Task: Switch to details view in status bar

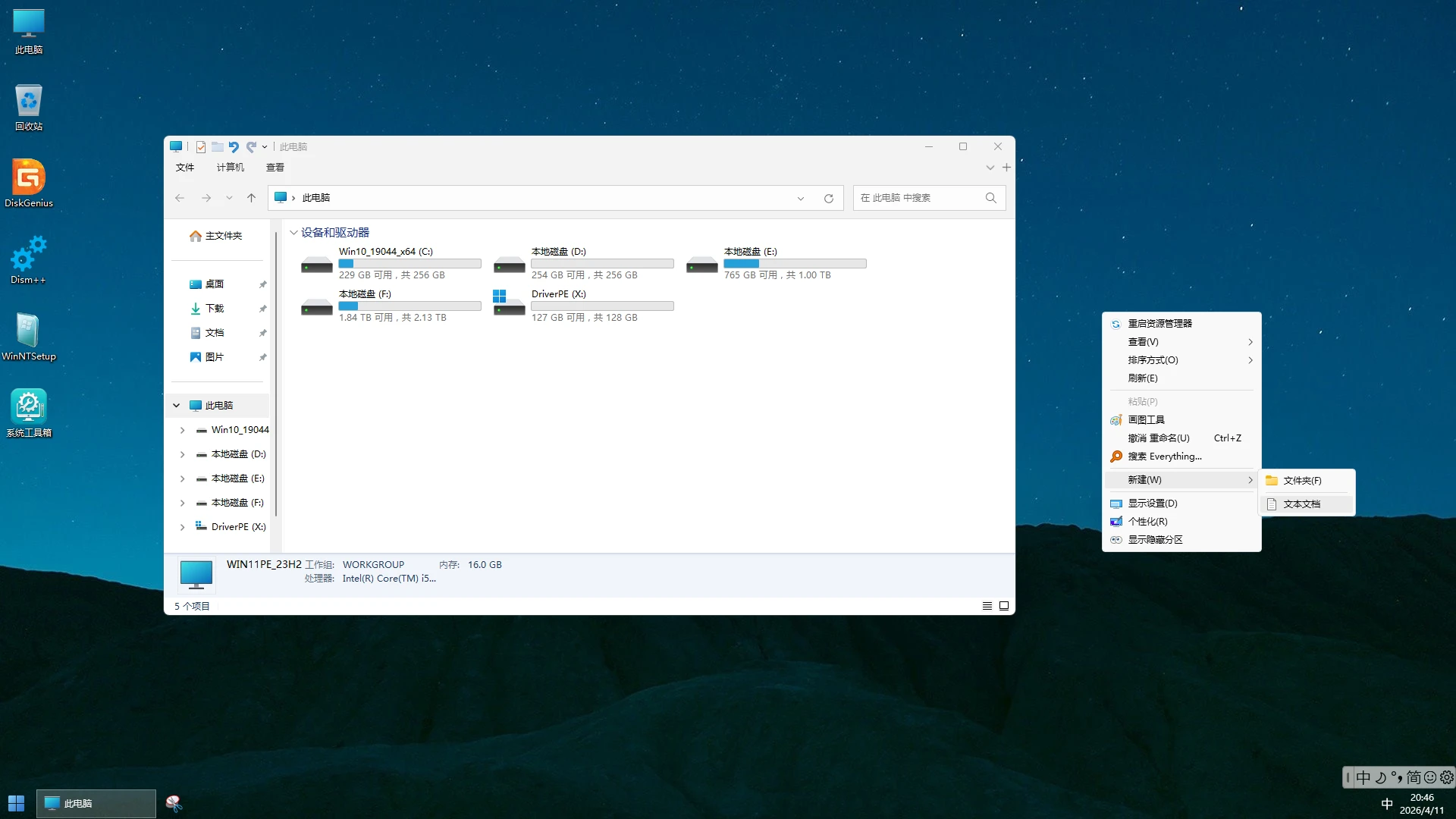Action: pyautogui.click(x=987, y=606)
